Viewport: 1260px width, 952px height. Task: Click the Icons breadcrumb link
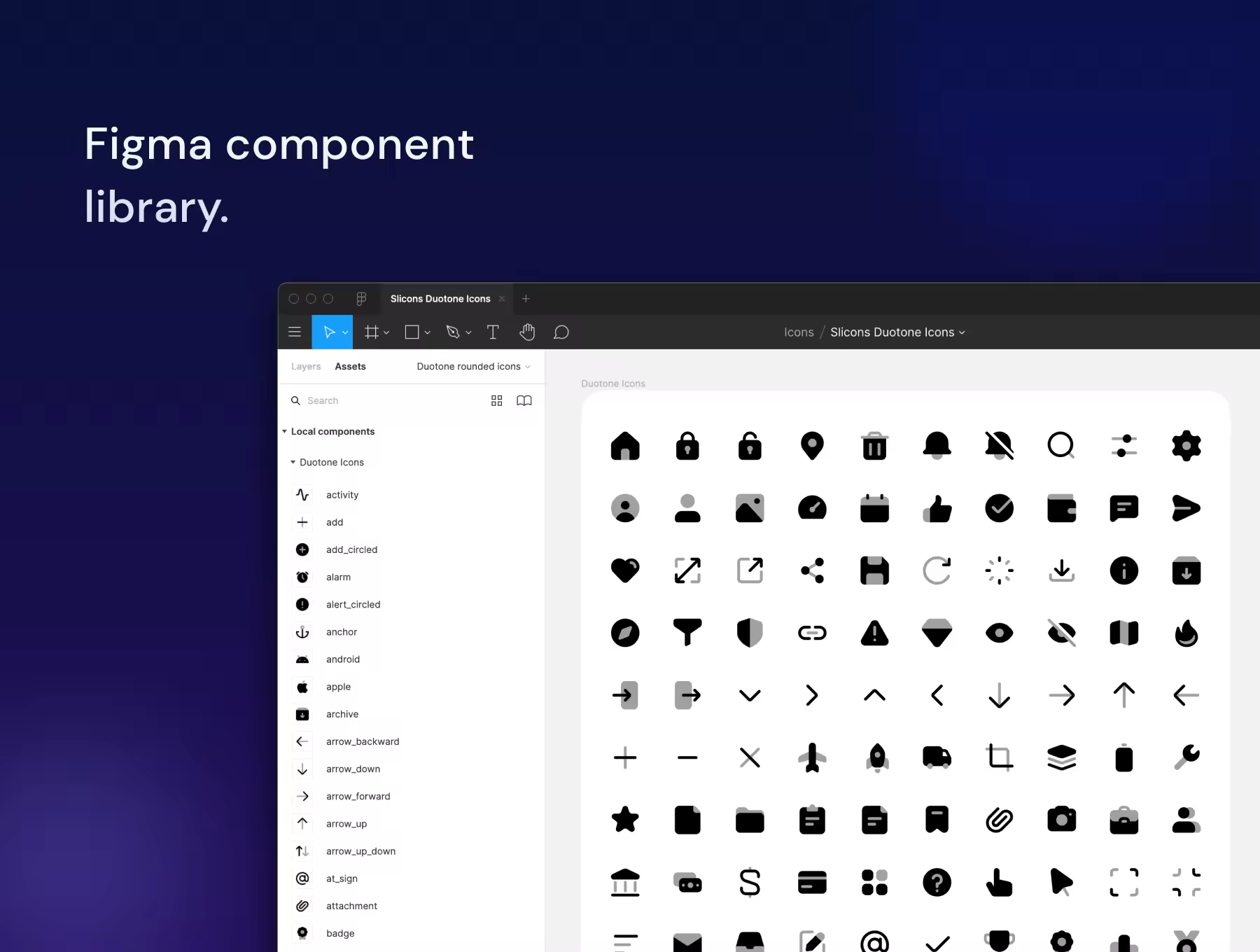coord(799,332)
